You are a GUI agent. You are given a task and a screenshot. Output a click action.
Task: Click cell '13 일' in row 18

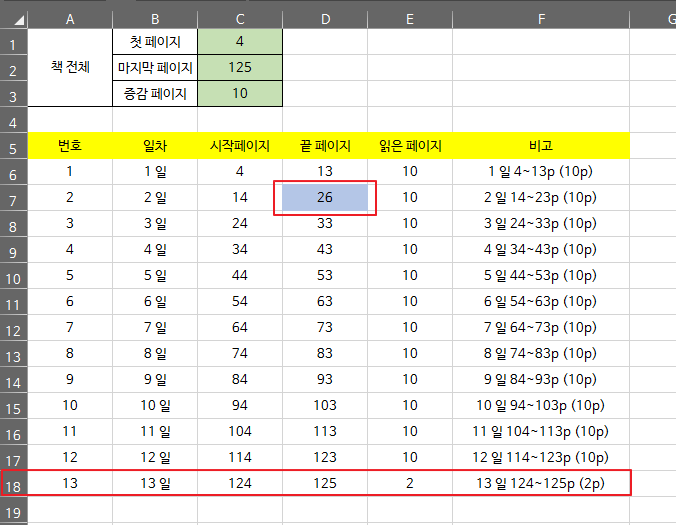[x=155, y=484]
